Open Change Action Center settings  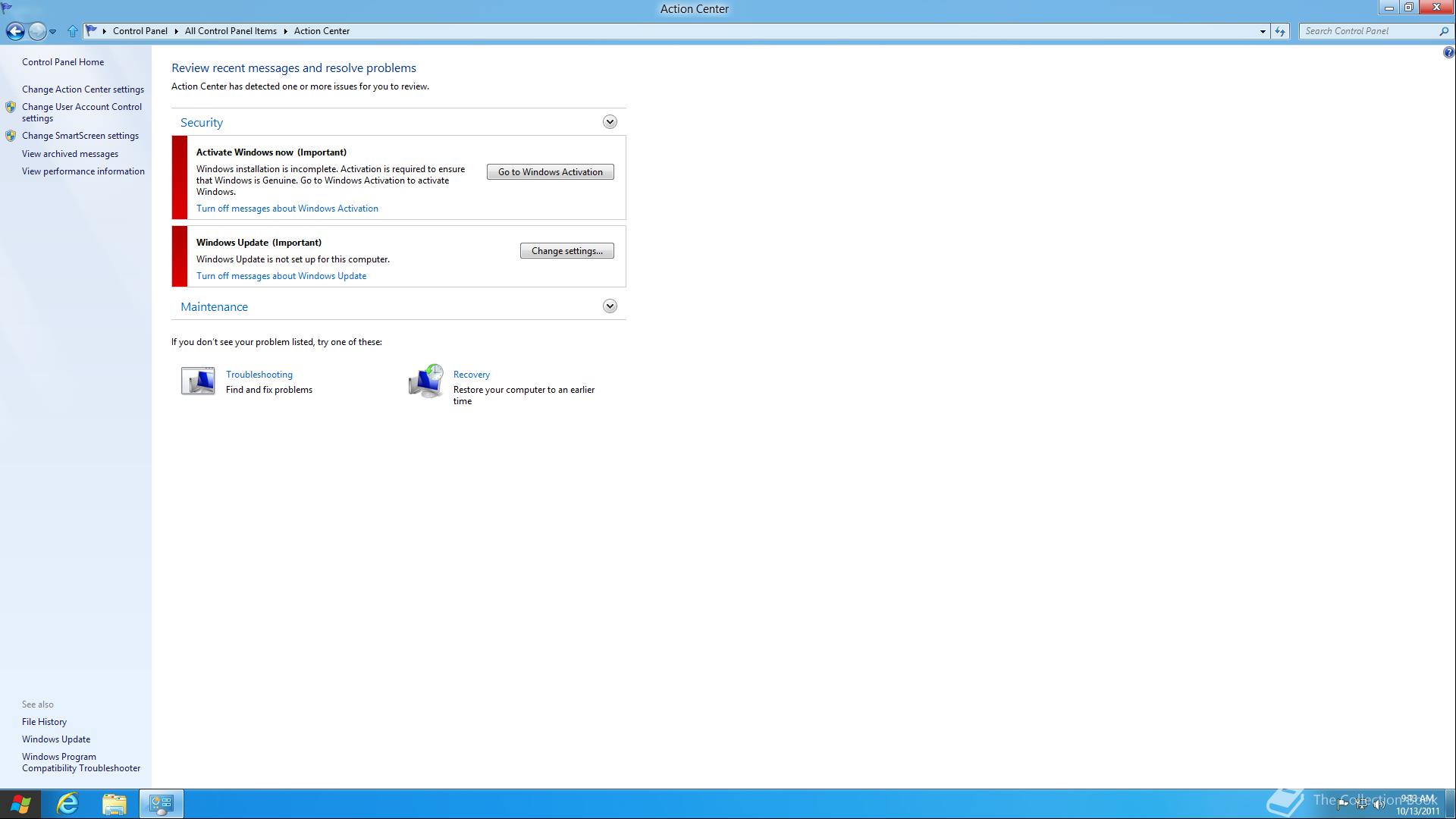(83, 89)
